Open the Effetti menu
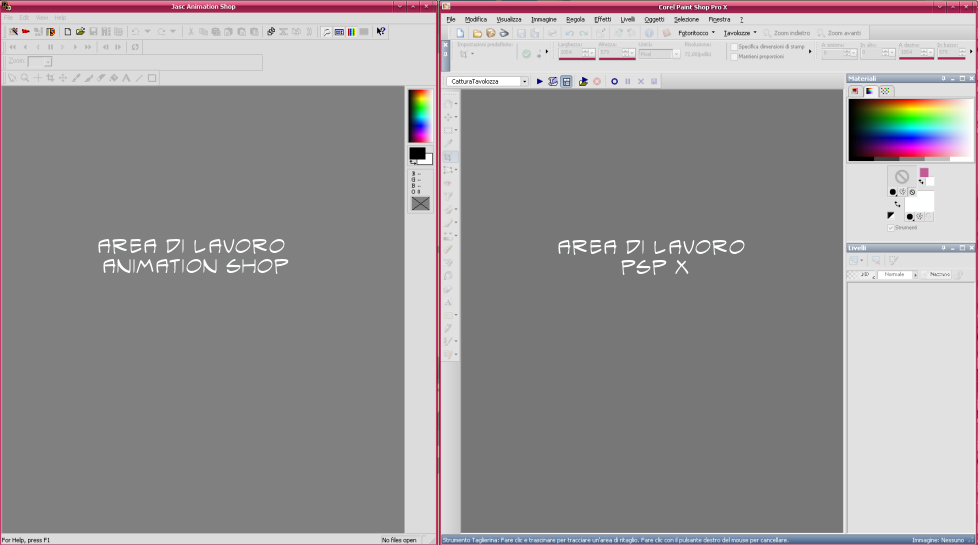 [603, 19]
